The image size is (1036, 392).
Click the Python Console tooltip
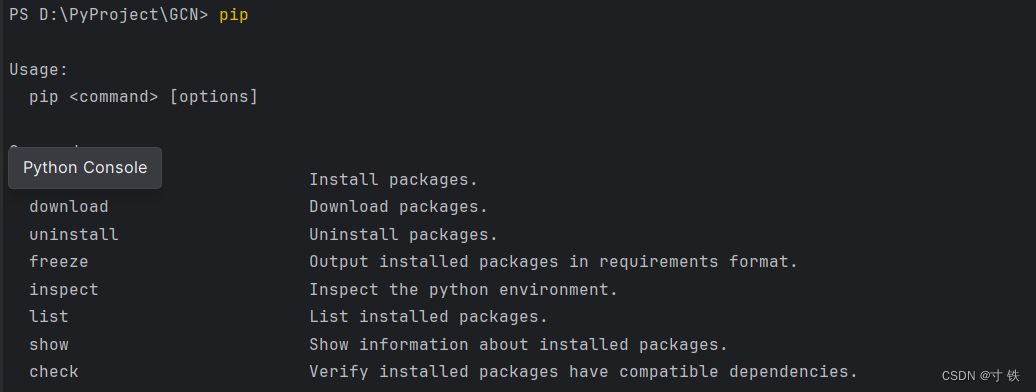[85, 168]
